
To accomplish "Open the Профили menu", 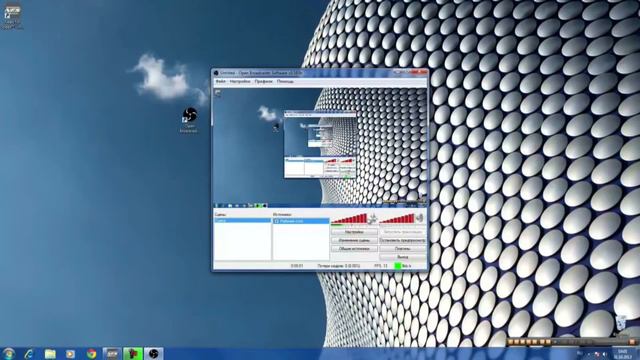I will pyautogui.click(x=263, y=82).
